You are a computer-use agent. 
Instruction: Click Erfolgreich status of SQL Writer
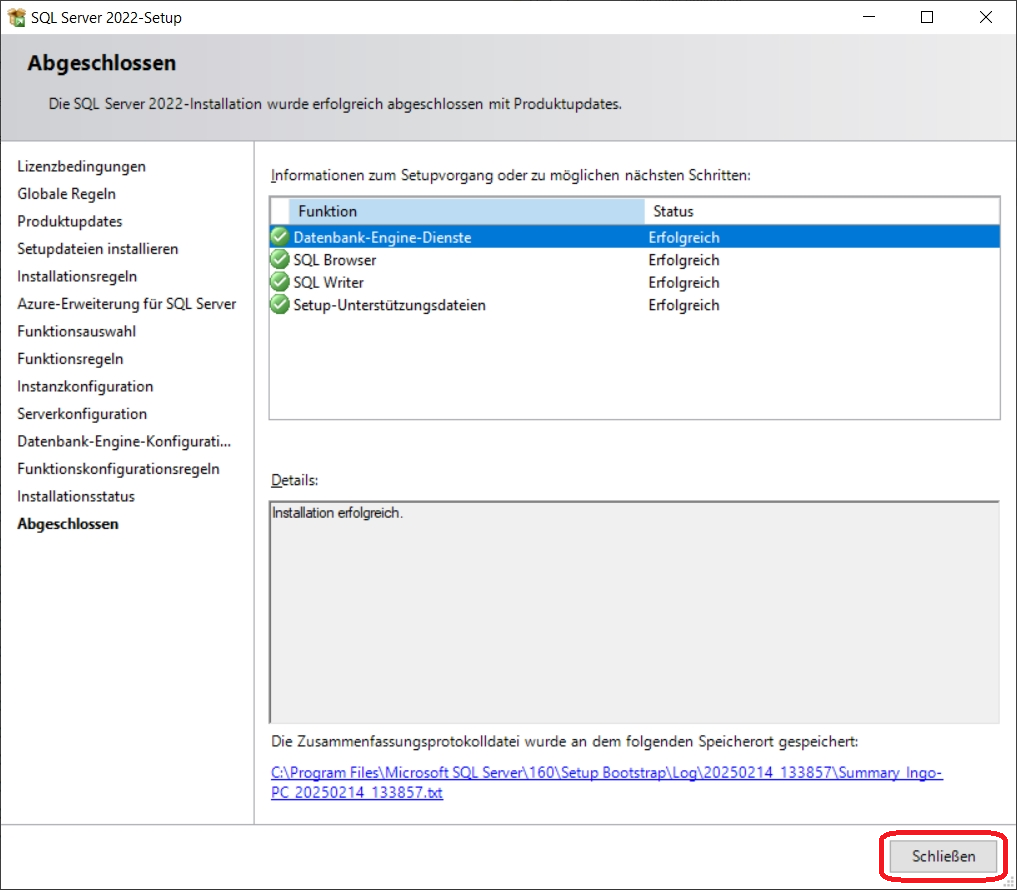pos(684,283)
